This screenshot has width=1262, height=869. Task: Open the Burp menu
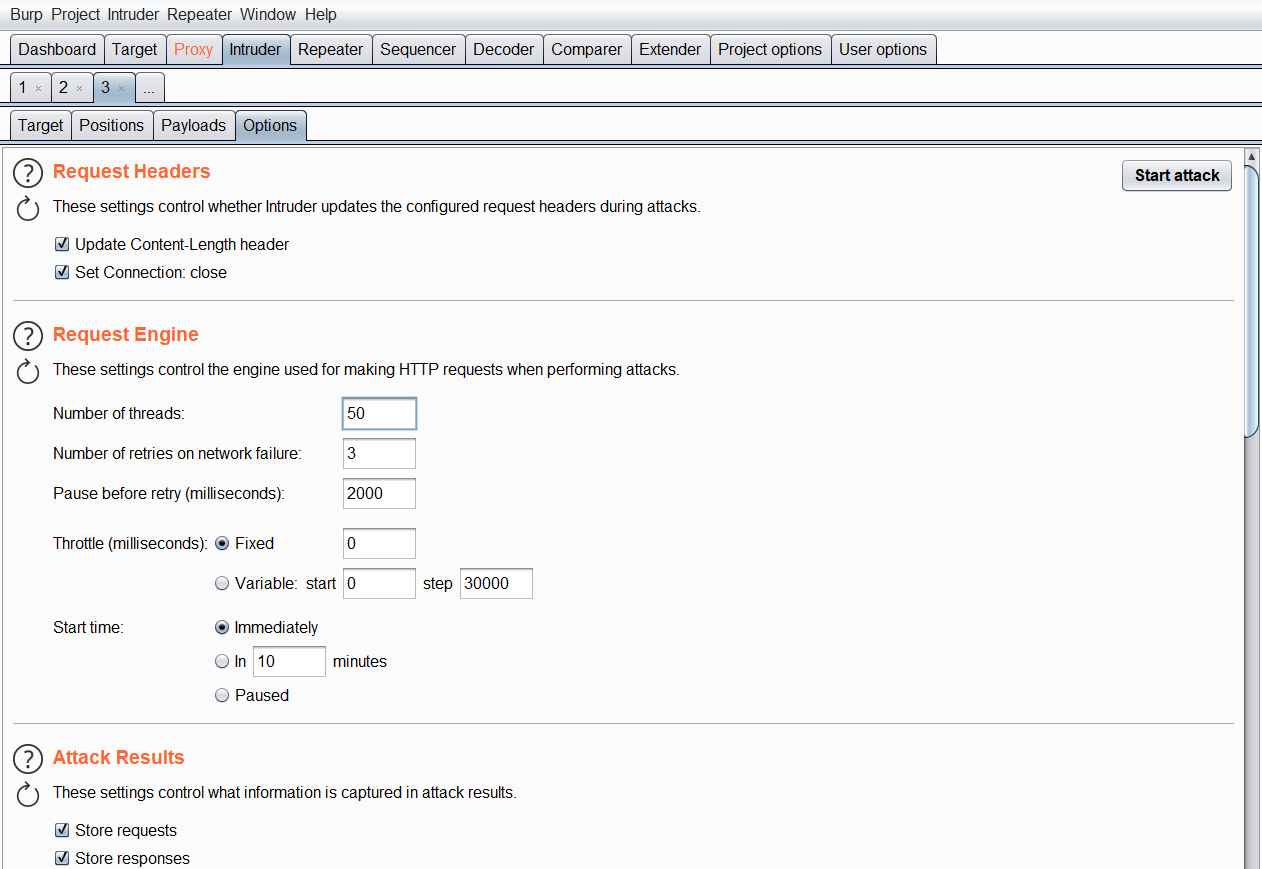pyautogui.click(x=26, y=14)
